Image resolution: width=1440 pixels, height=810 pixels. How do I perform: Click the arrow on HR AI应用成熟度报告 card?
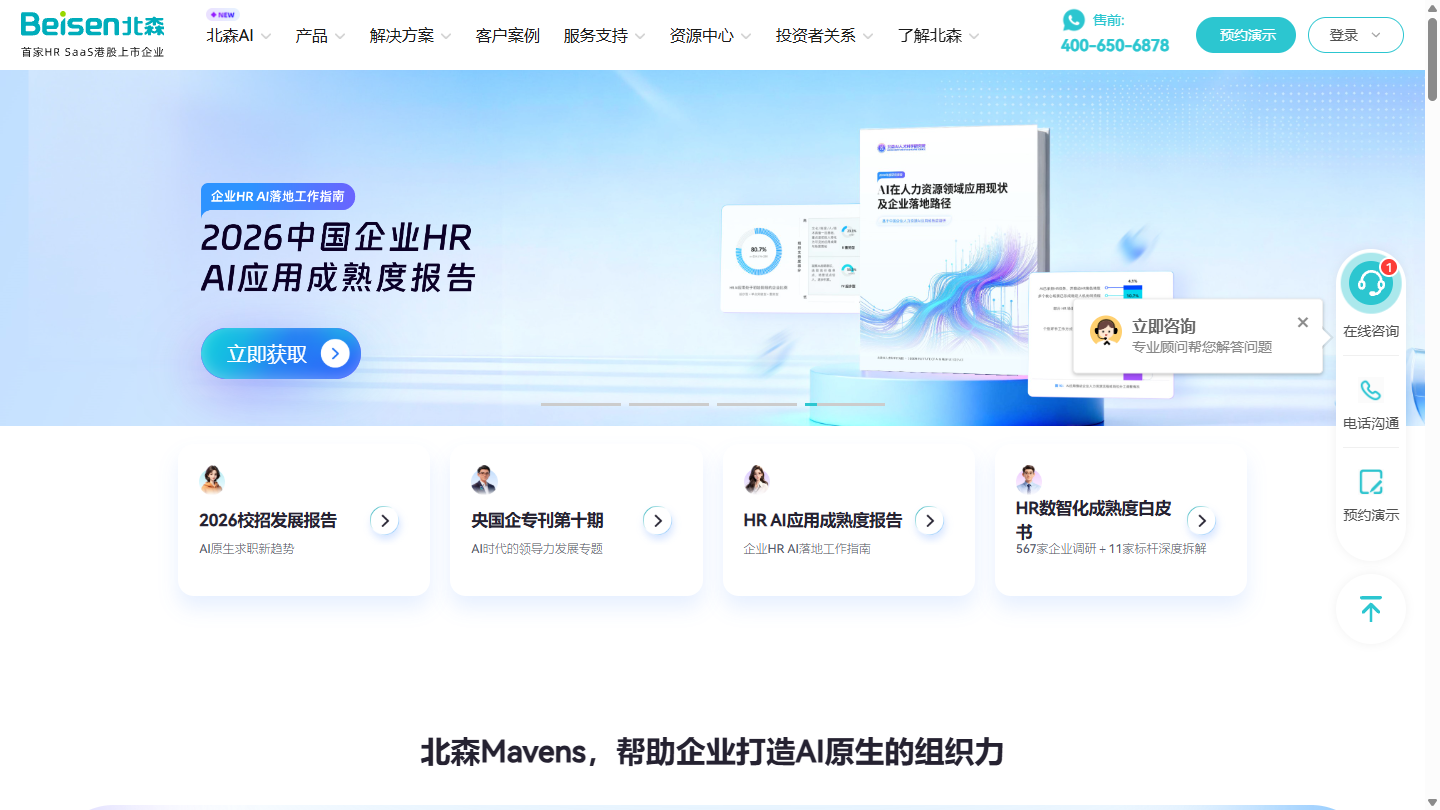pyautogui.click(x=930, y=520)
